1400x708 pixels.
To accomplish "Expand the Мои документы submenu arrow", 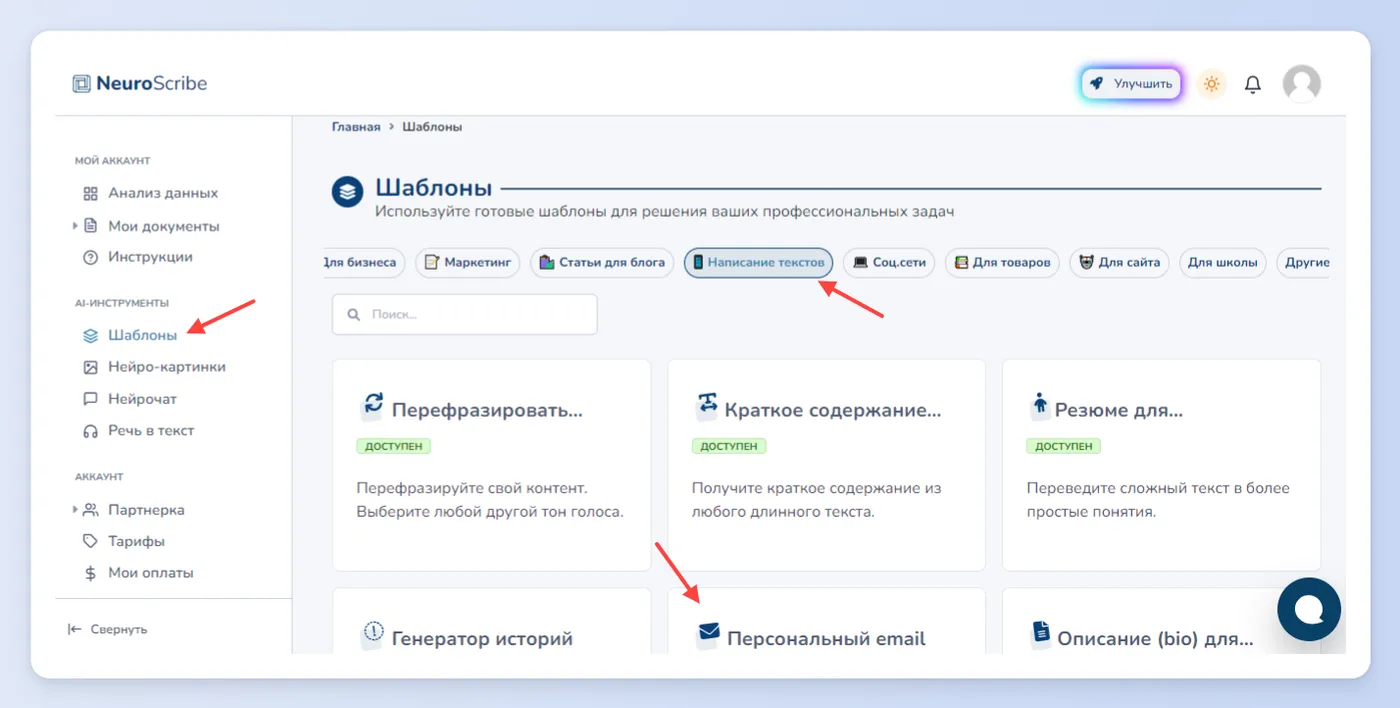I will 75,226.
